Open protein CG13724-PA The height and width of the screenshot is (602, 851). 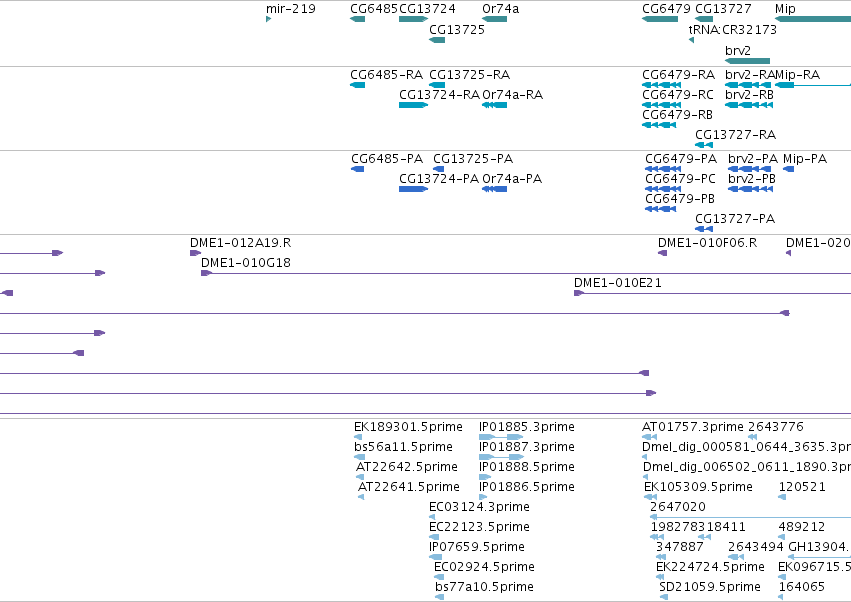click(x=439, y=179)
